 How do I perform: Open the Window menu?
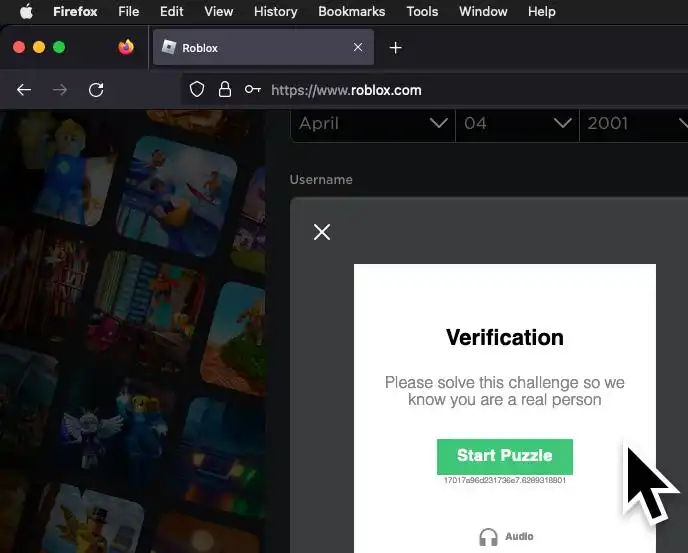point(483,11)
